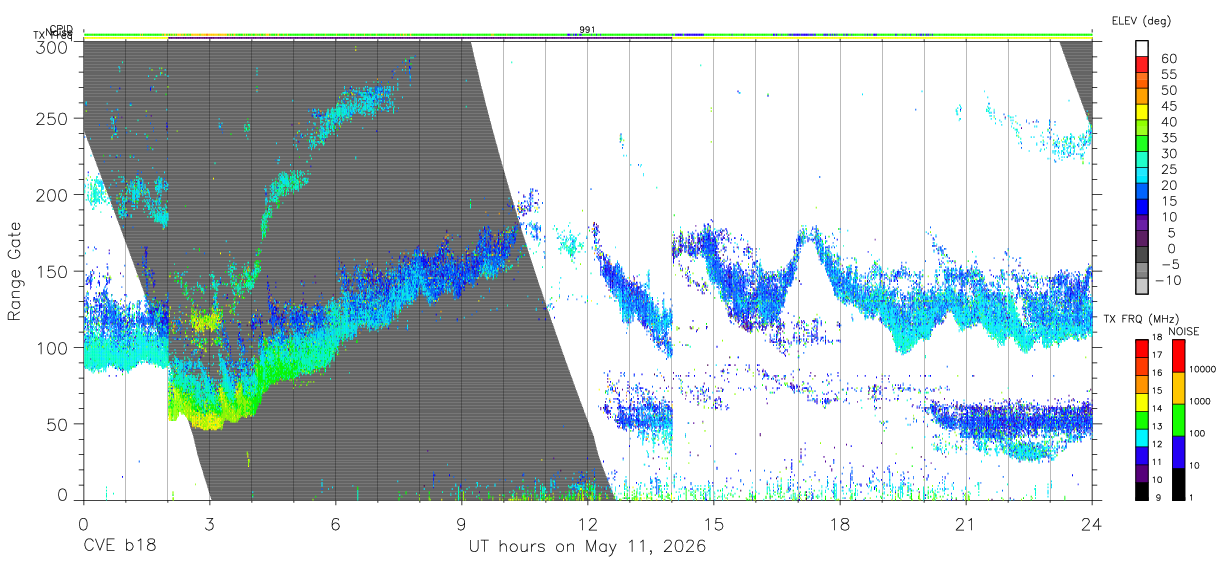Click the 'NOISE' color bar title
Screen dimensions: 1228x567
point(1185,330)
